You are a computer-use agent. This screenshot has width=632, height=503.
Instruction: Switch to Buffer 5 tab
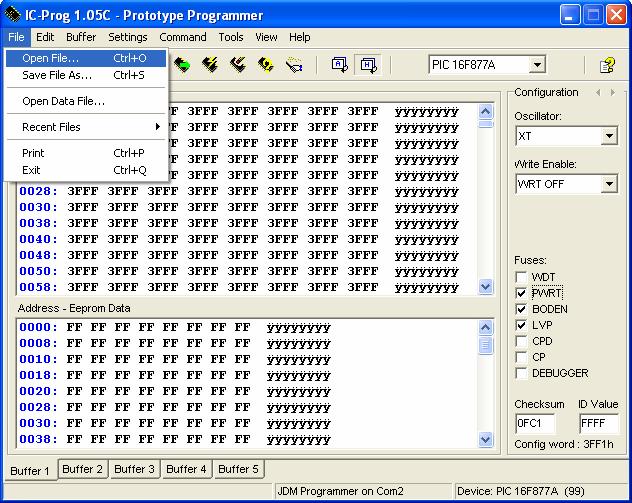point(238,469)
